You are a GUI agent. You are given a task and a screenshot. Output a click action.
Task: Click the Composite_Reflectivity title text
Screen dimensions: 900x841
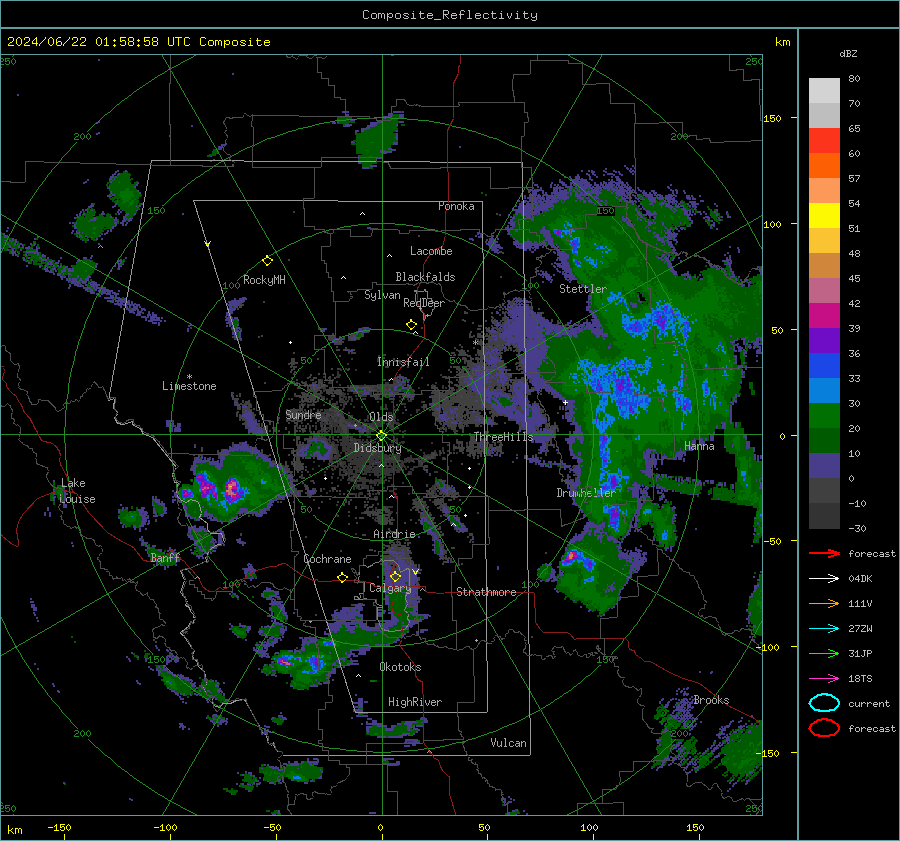[450, 15]
